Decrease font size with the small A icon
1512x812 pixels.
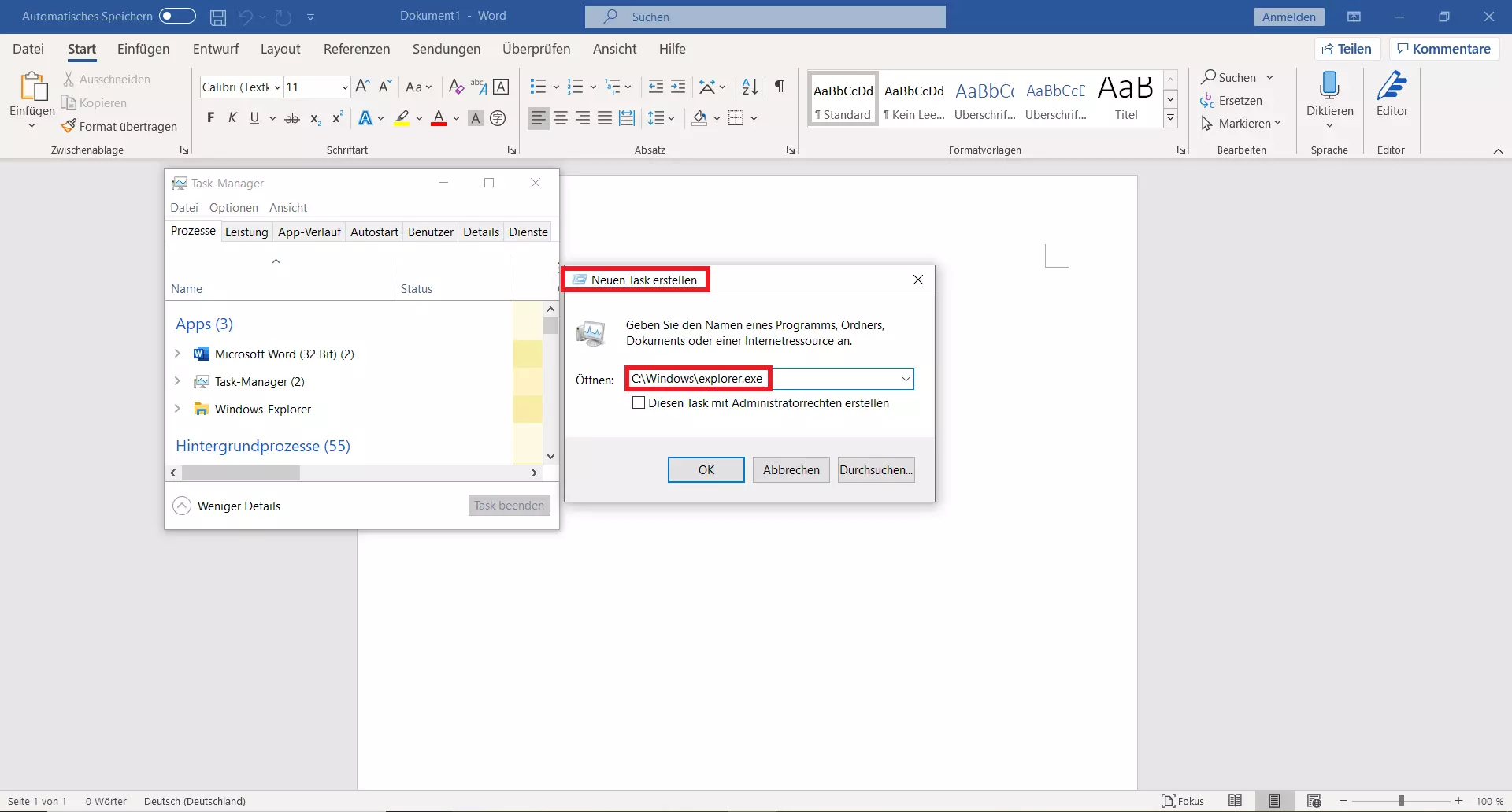[385, 87]
